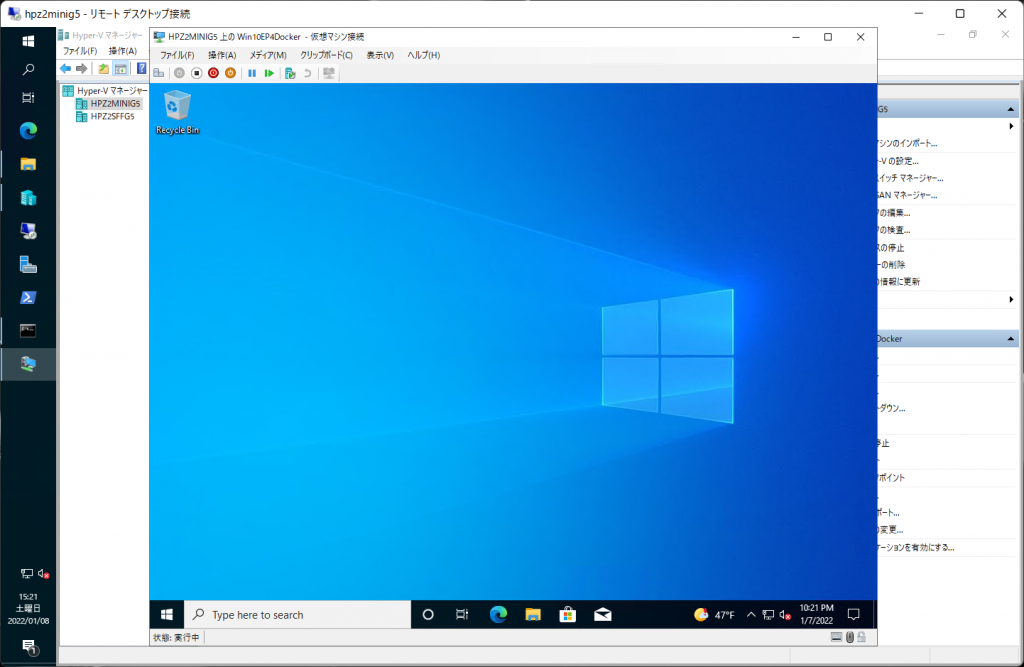The image size is (1024, 667).
Task: Open Recycle Bin icon on guest desktop
Action: point(177,112)
